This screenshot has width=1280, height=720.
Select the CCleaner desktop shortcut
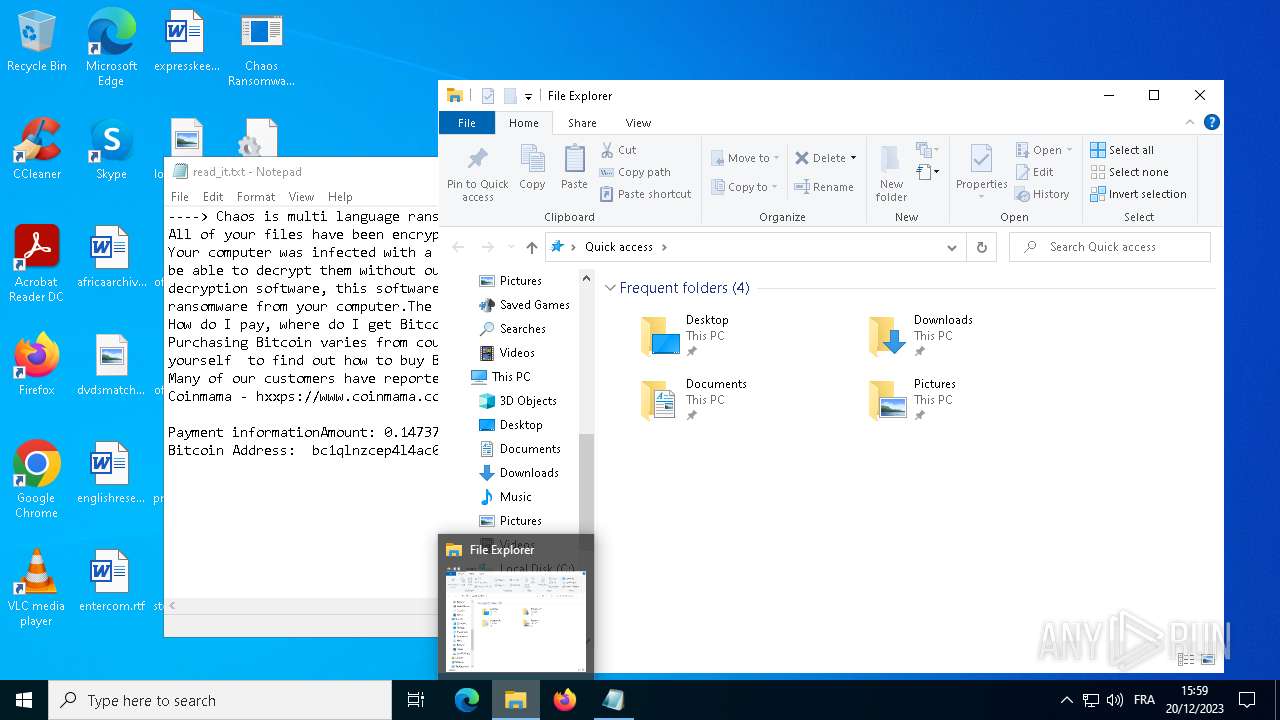pos(37,149)
